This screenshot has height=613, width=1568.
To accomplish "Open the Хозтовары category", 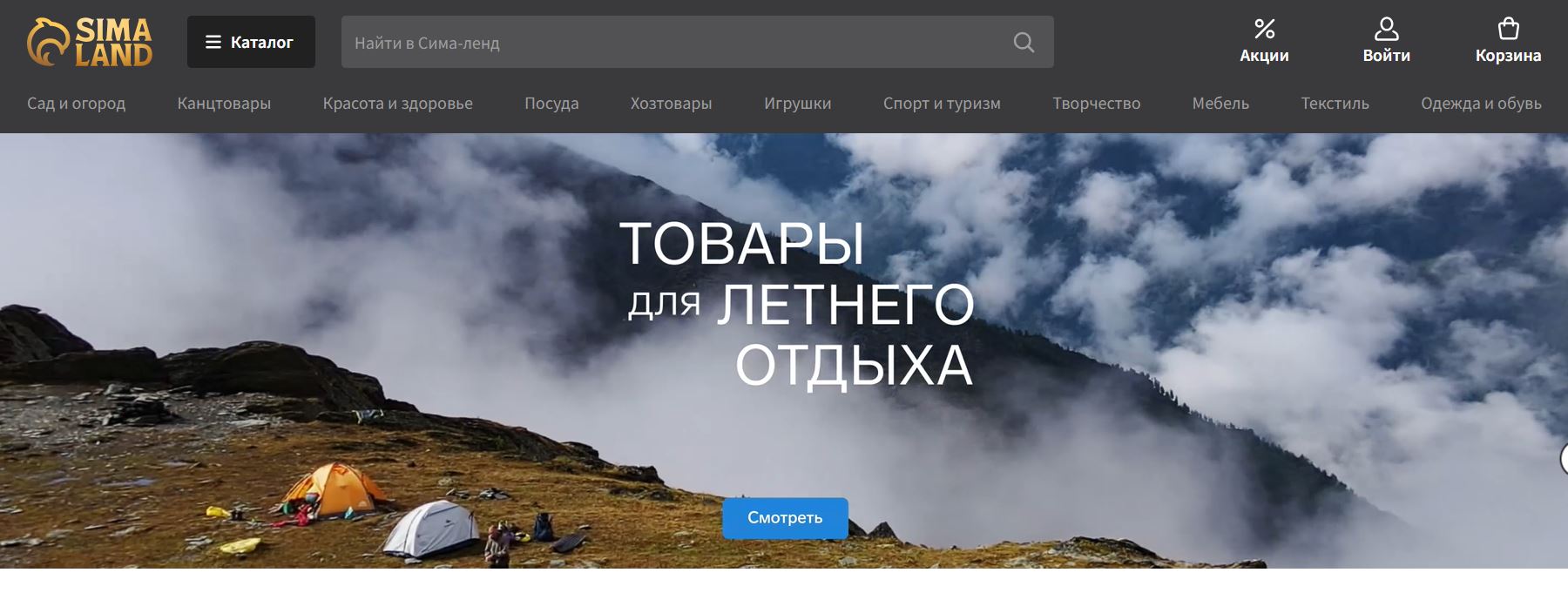I will (x=671, y=103).
